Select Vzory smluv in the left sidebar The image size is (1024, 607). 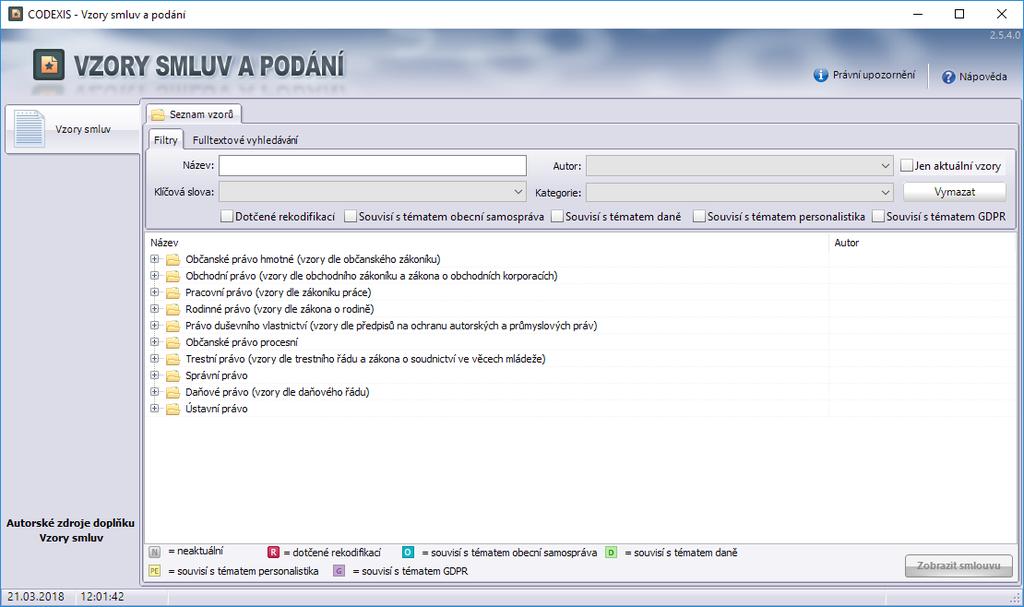tap(72, 129)
